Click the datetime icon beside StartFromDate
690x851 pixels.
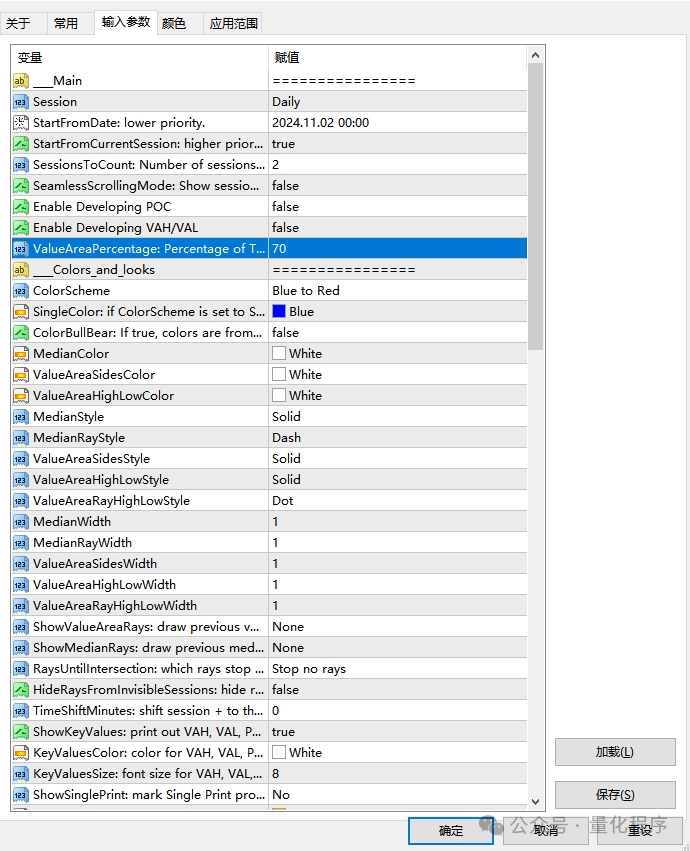21,123
